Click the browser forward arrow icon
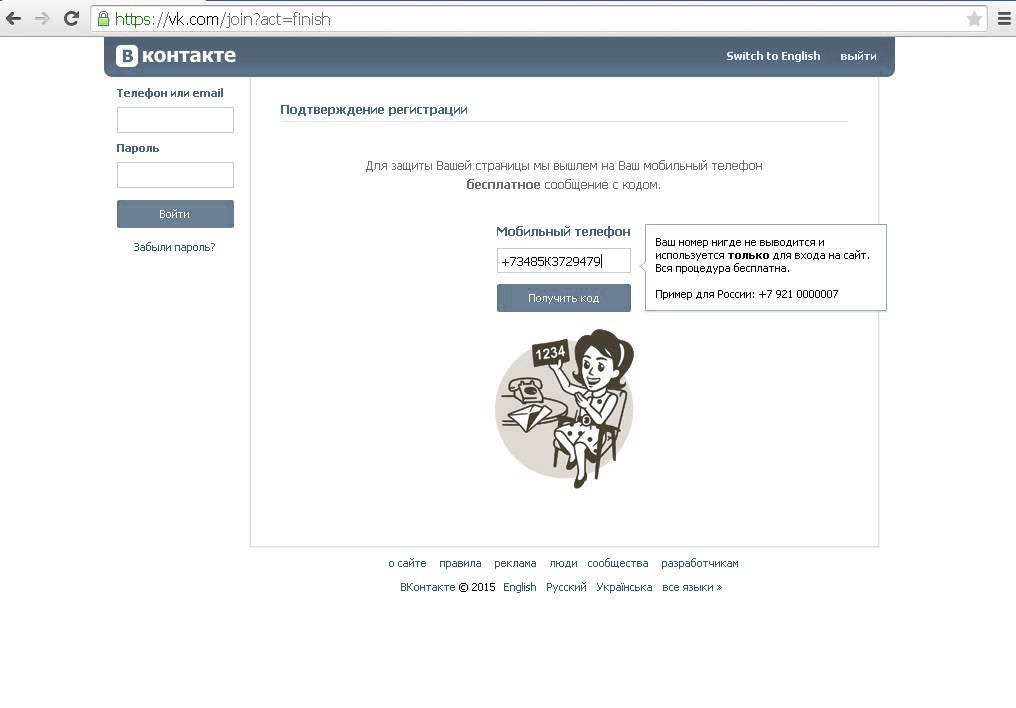The height and width of the screenshot is (708, 1016). [x=42, y=19]
